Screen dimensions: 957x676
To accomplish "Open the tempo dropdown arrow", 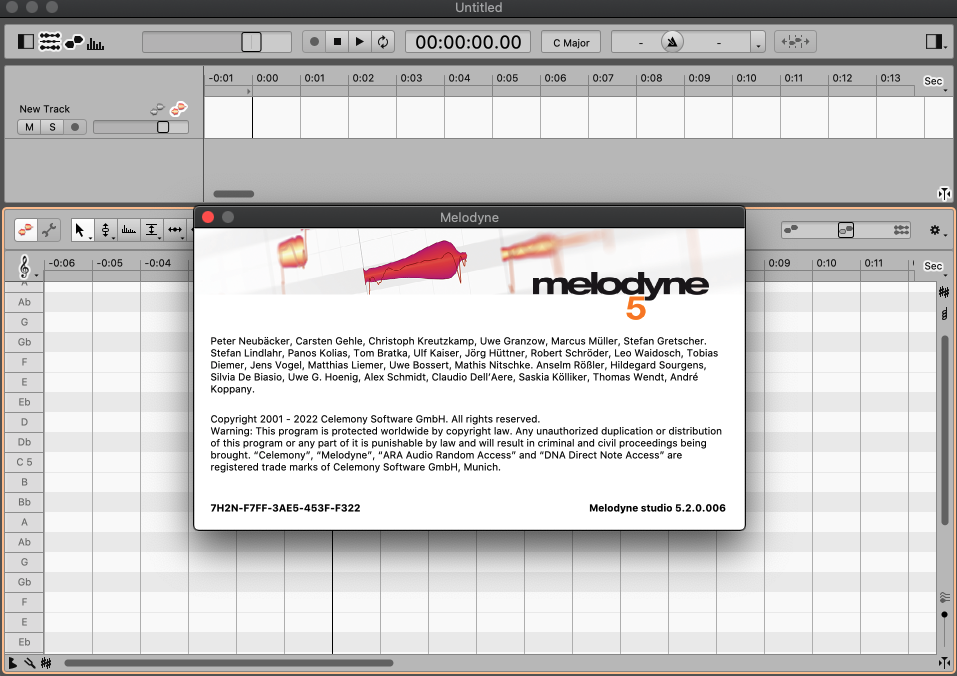I will 757,43.
